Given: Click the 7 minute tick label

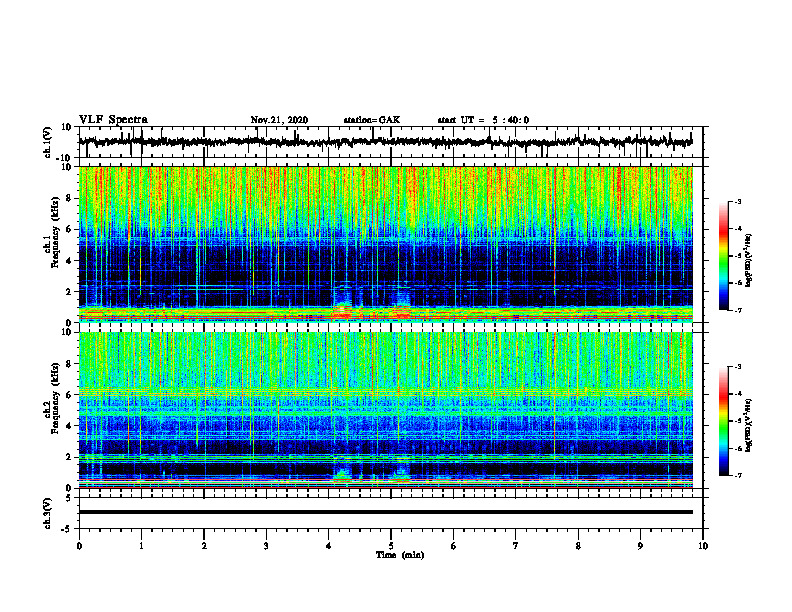Looking at the screenshot, I should coord(516,546).
